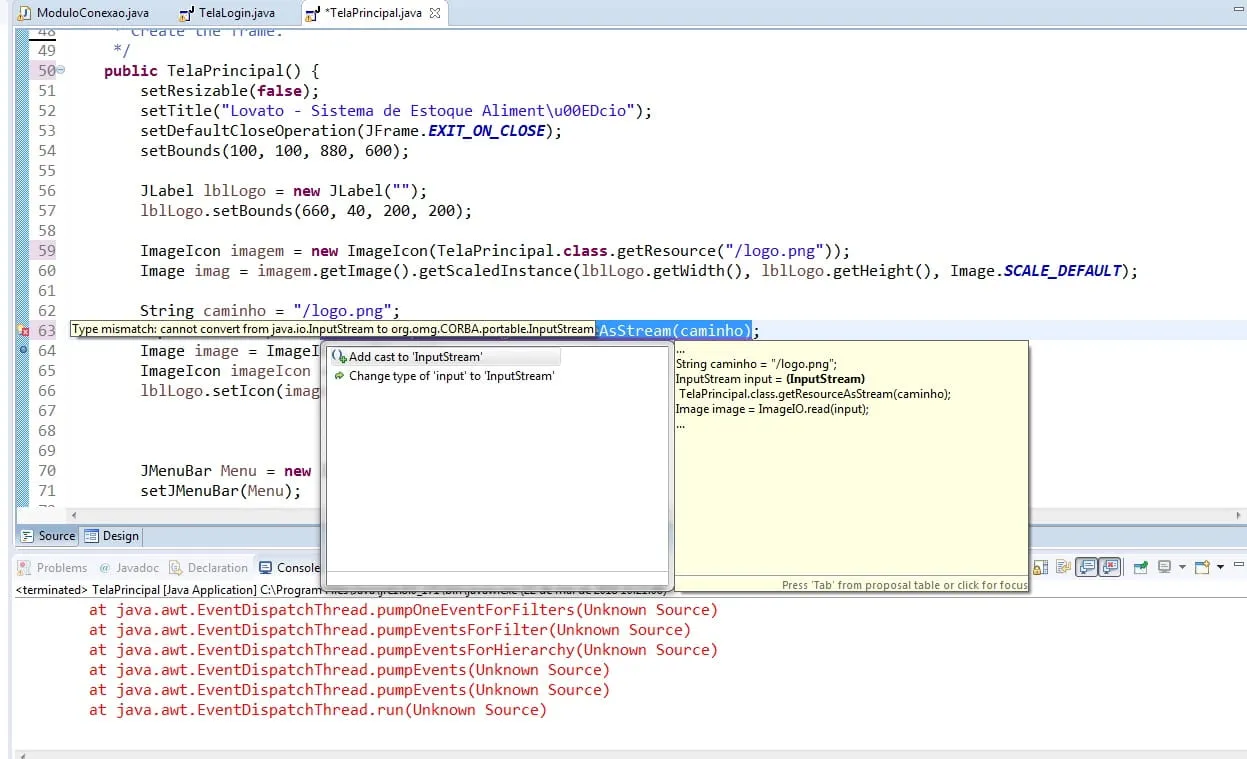Click Java file icon on ModuloConexao.java tab
The width and height of the screenshot is (1247, 759).
click(x=24, y=14)
